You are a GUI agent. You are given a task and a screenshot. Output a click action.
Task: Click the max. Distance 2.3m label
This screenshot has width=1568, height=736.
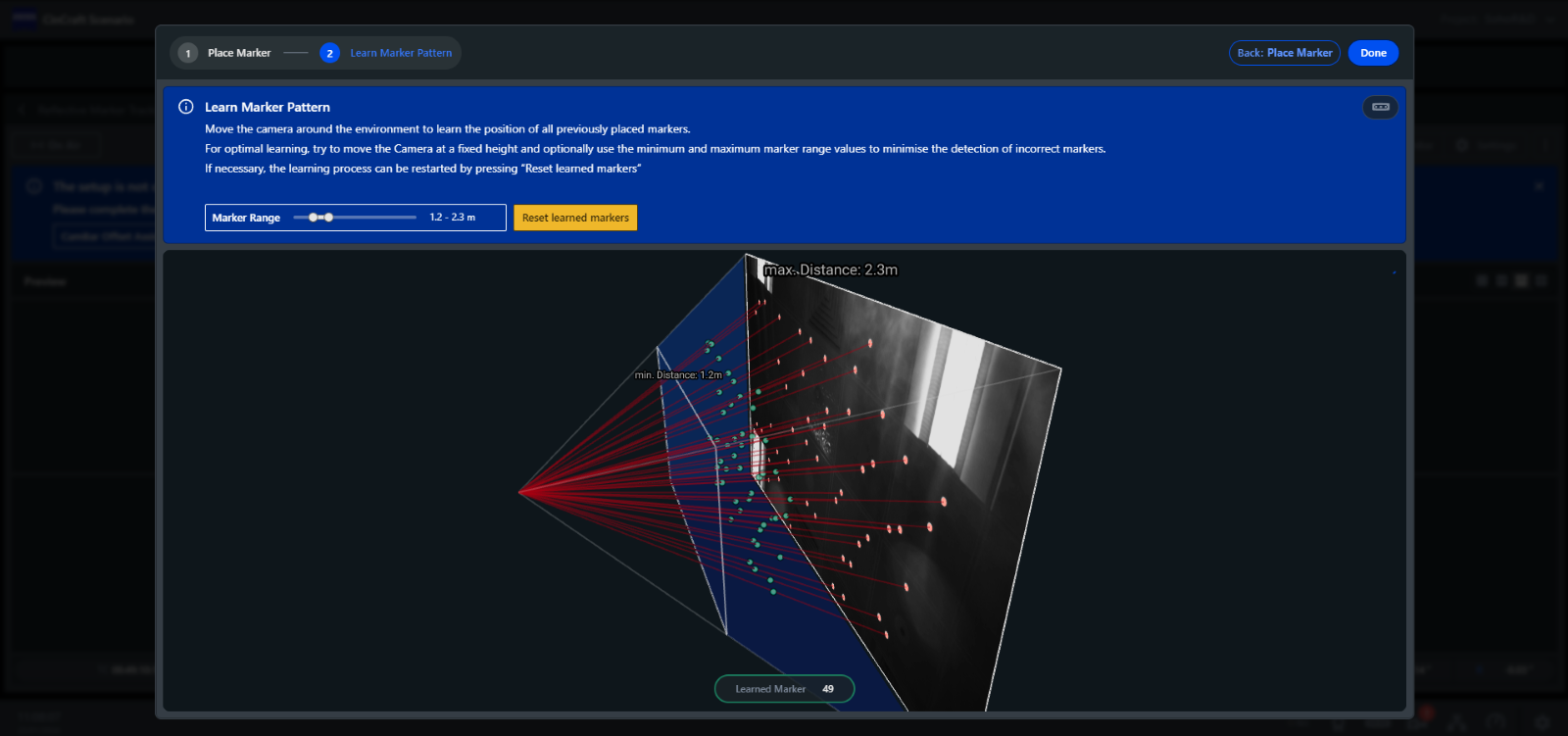(831, 270)
